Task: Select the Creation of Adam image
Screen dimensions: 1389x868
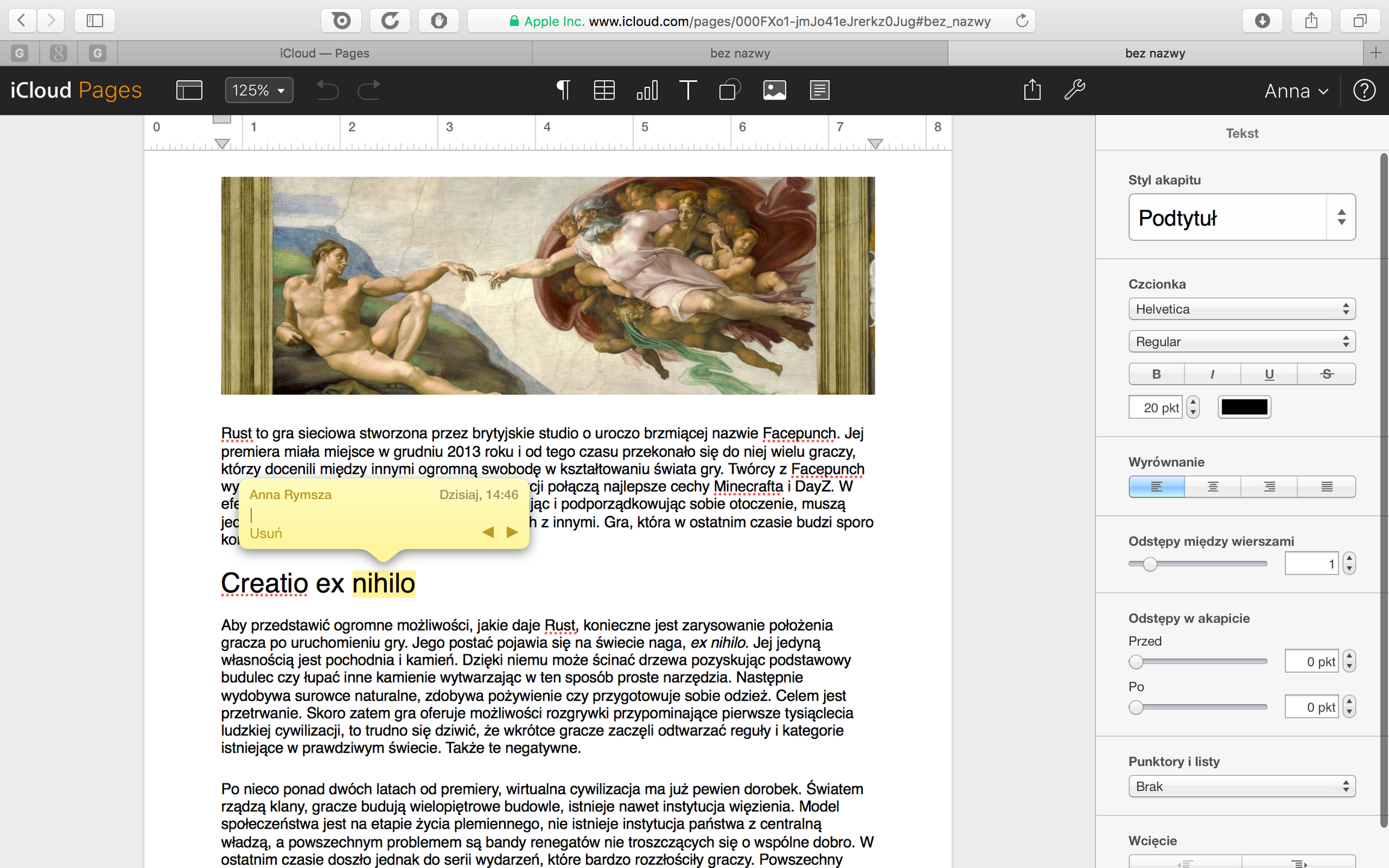Action: (x=547, y=286)
